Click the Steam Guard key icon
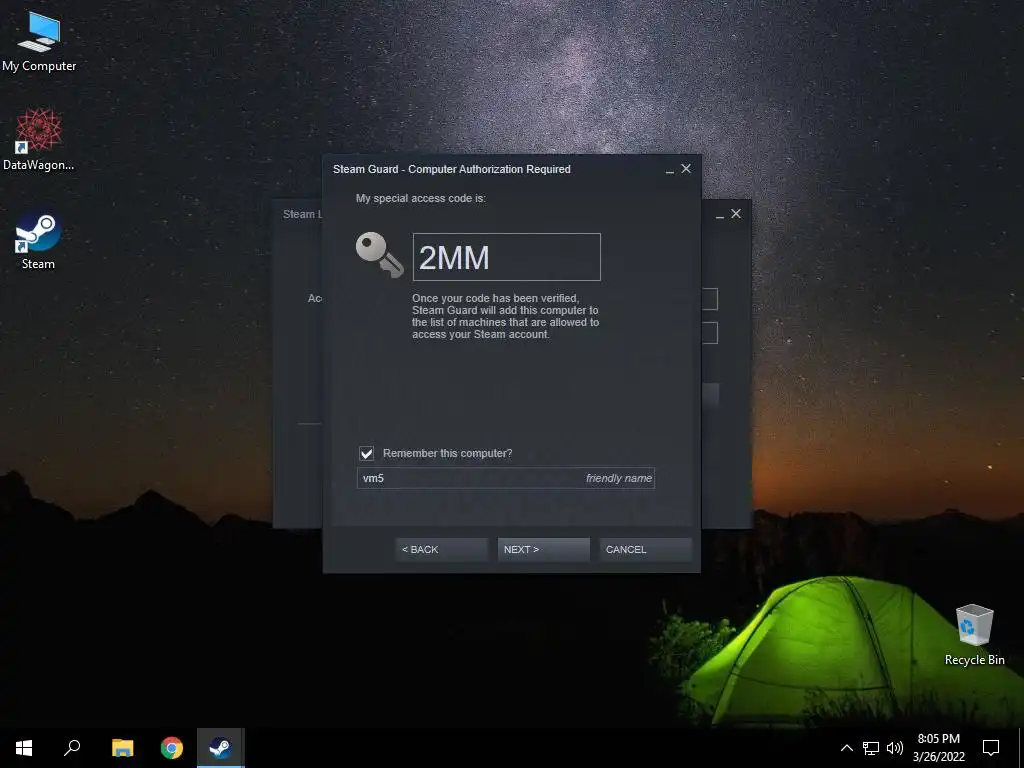1024x768 pixels. click(379, 255)
